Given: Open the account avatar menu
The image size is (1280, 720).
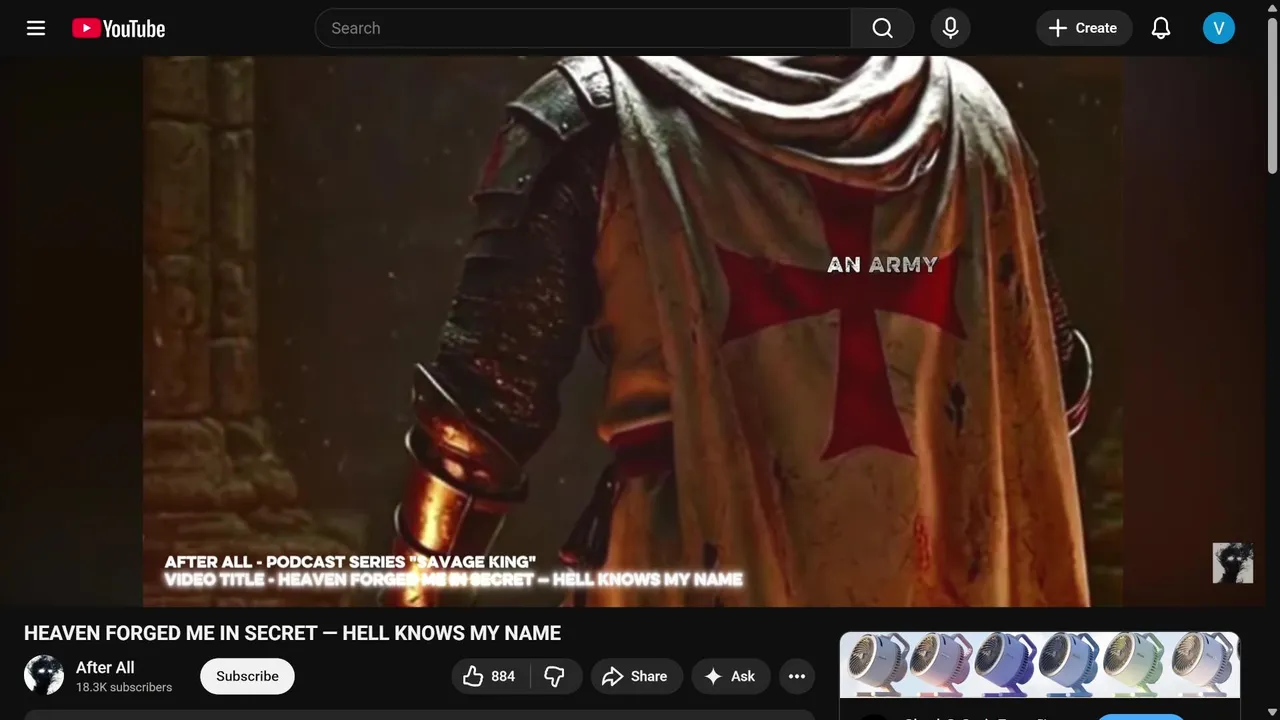Looking at the screenshot, I should pyautogui.click(x=1219, y=28).
